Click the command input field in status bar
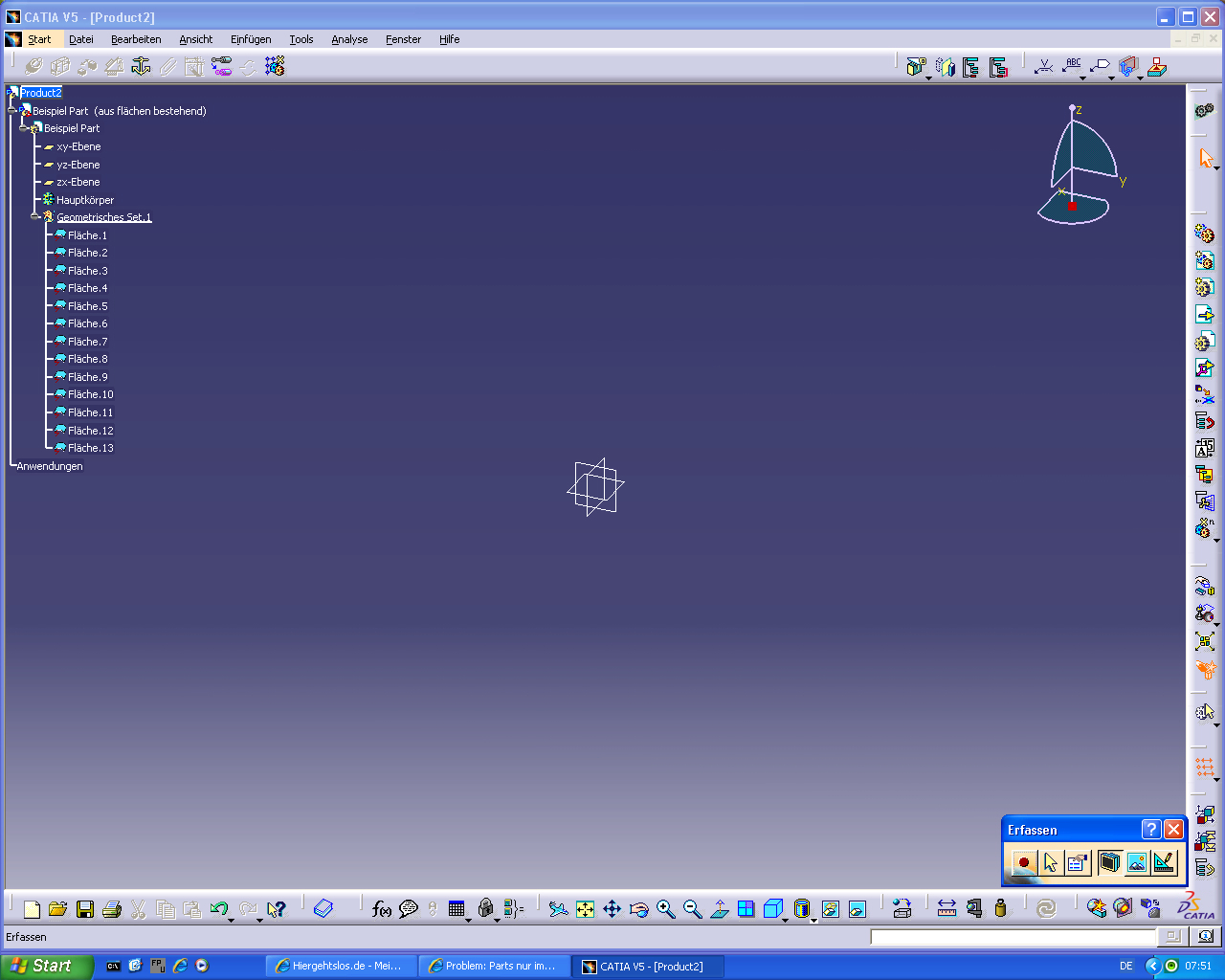Image resolution: width=1225 pixels, height=980 pixels. [1013, 937]
